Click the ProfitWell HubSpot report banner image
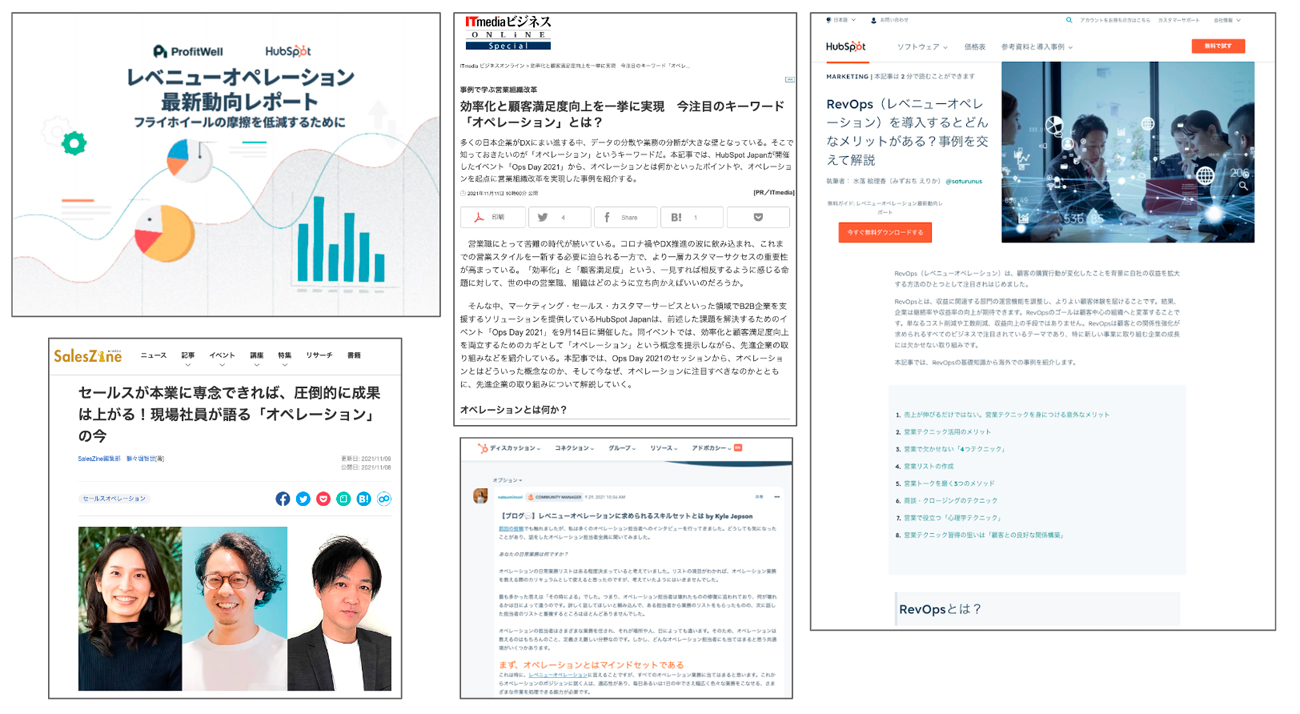1300x714 pixels. [226, 165]
